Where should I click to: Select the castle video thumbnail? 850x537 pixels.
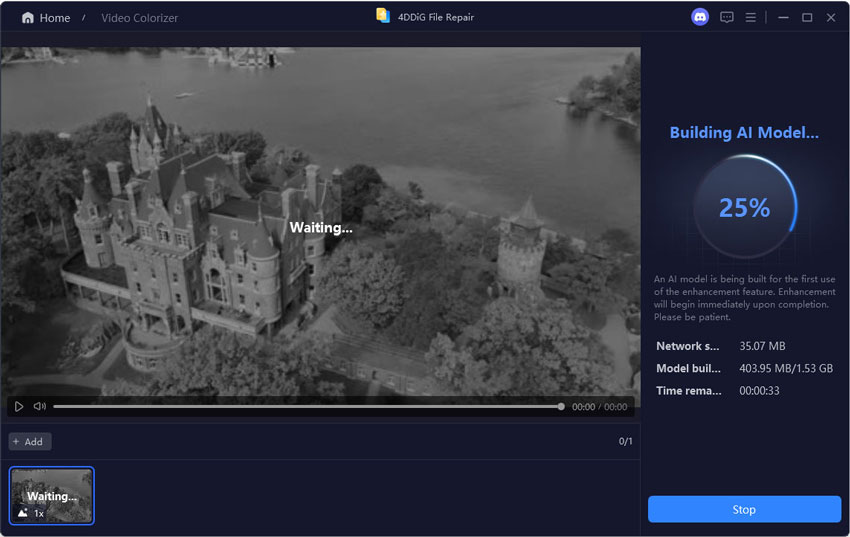[x=51, y=495]
